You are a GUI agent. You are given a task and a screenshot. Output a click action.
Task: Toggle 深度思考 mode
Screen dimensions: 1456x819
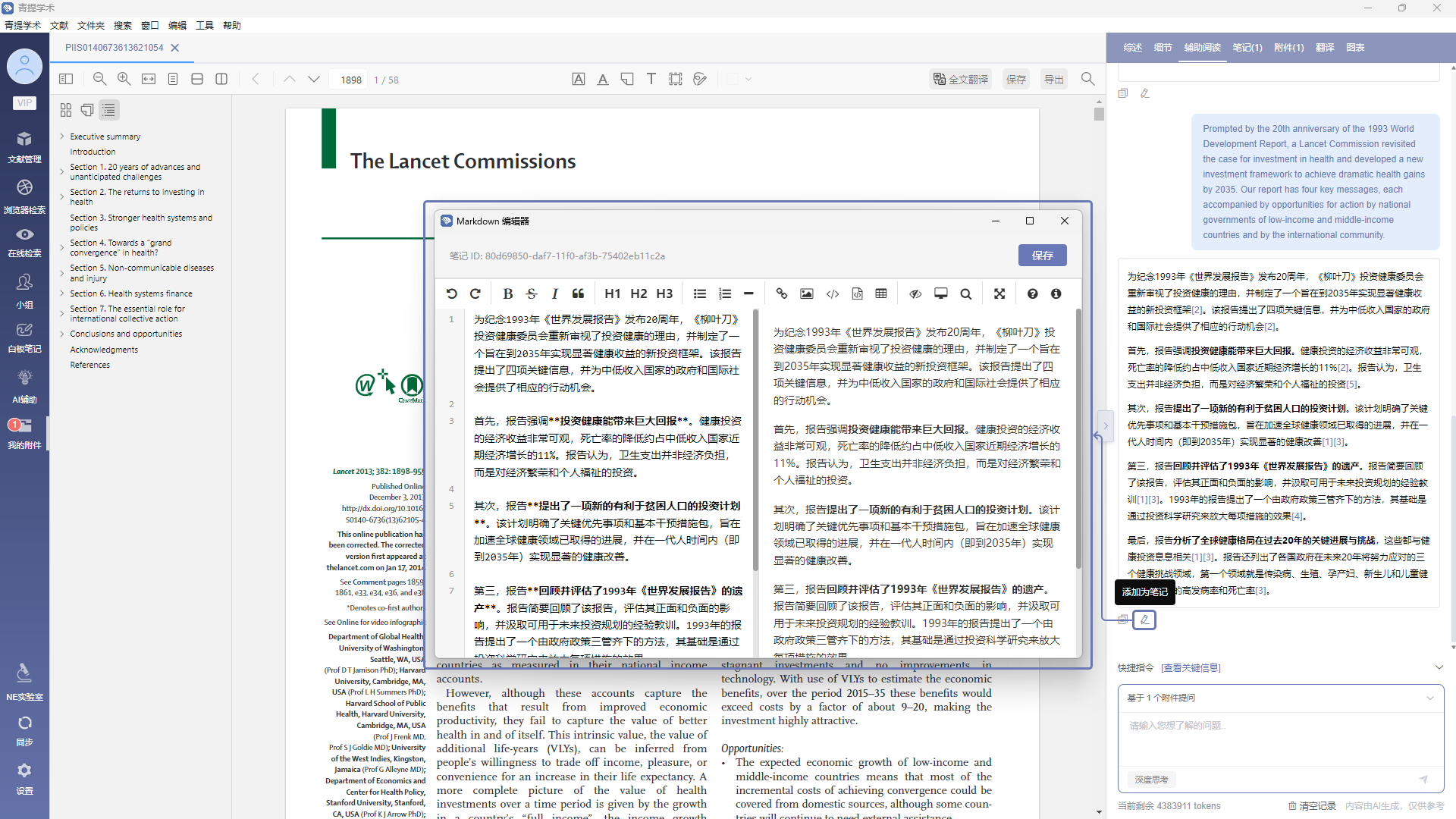click(1151, 780)
